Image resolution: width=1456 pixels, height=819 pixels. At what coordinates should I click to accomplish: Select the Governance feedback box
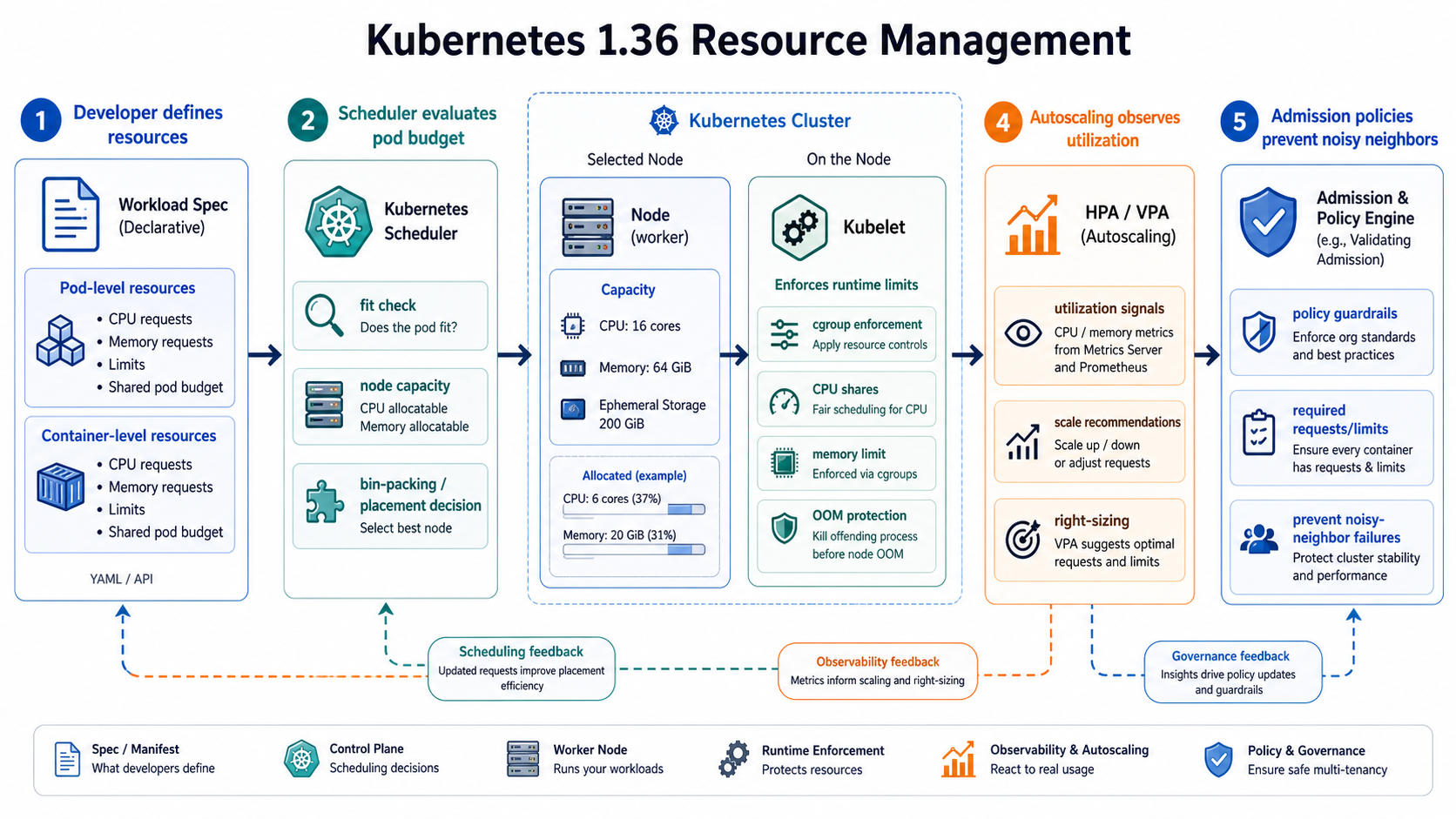(1232, 672)
